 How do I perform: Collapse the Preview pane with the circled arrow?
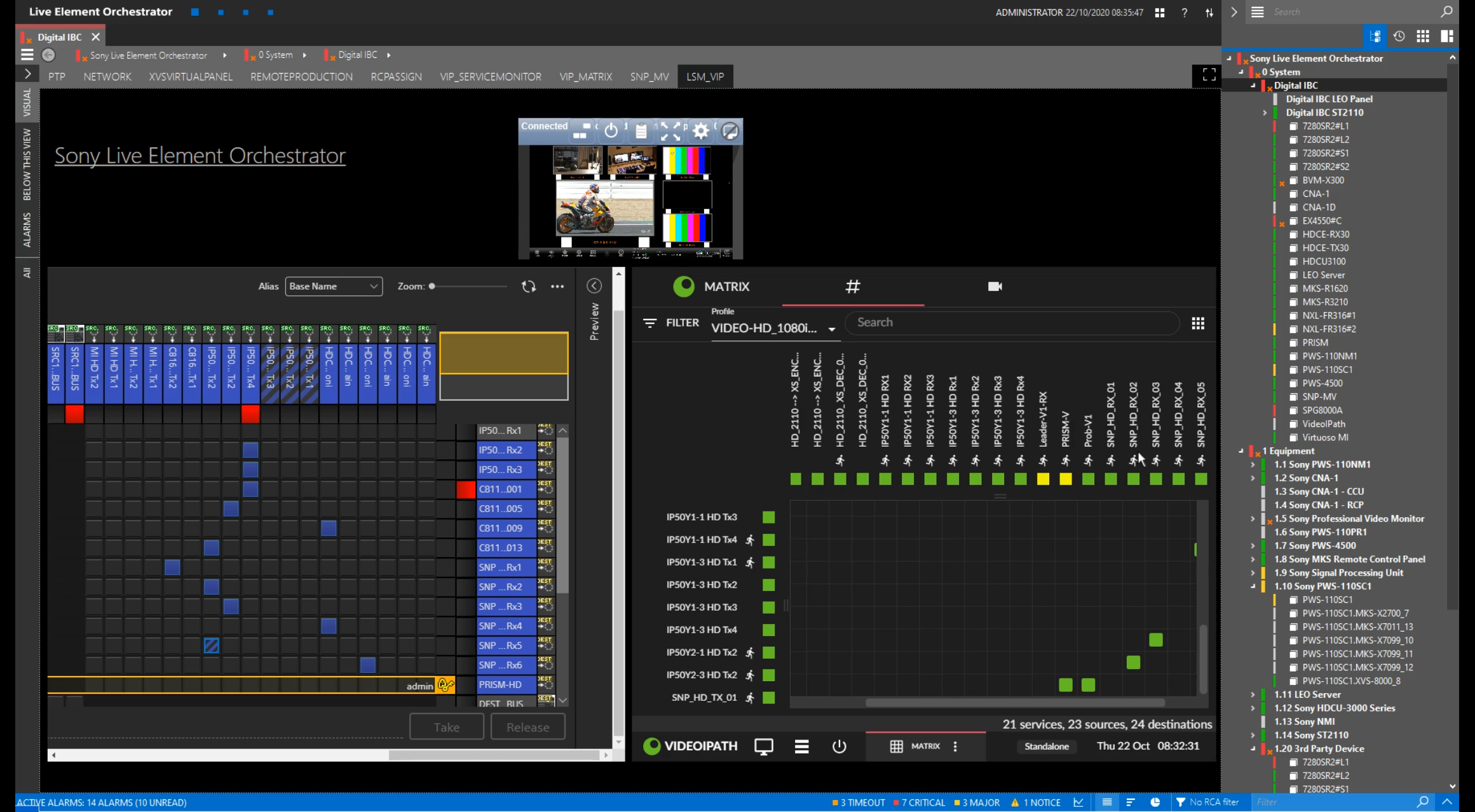tap(594, 286)
